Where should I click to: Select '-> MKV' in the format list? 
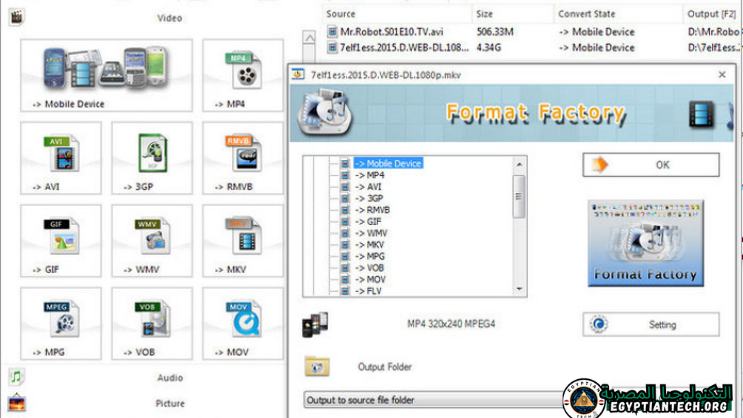370,245
